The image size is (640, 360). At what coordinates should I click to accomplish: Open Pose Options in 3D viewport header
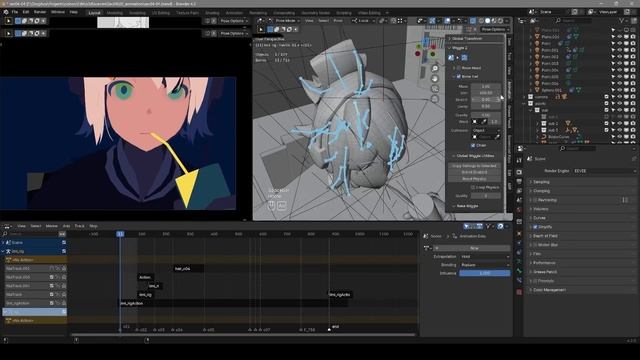pyautogui.click(x=495, y=29)
